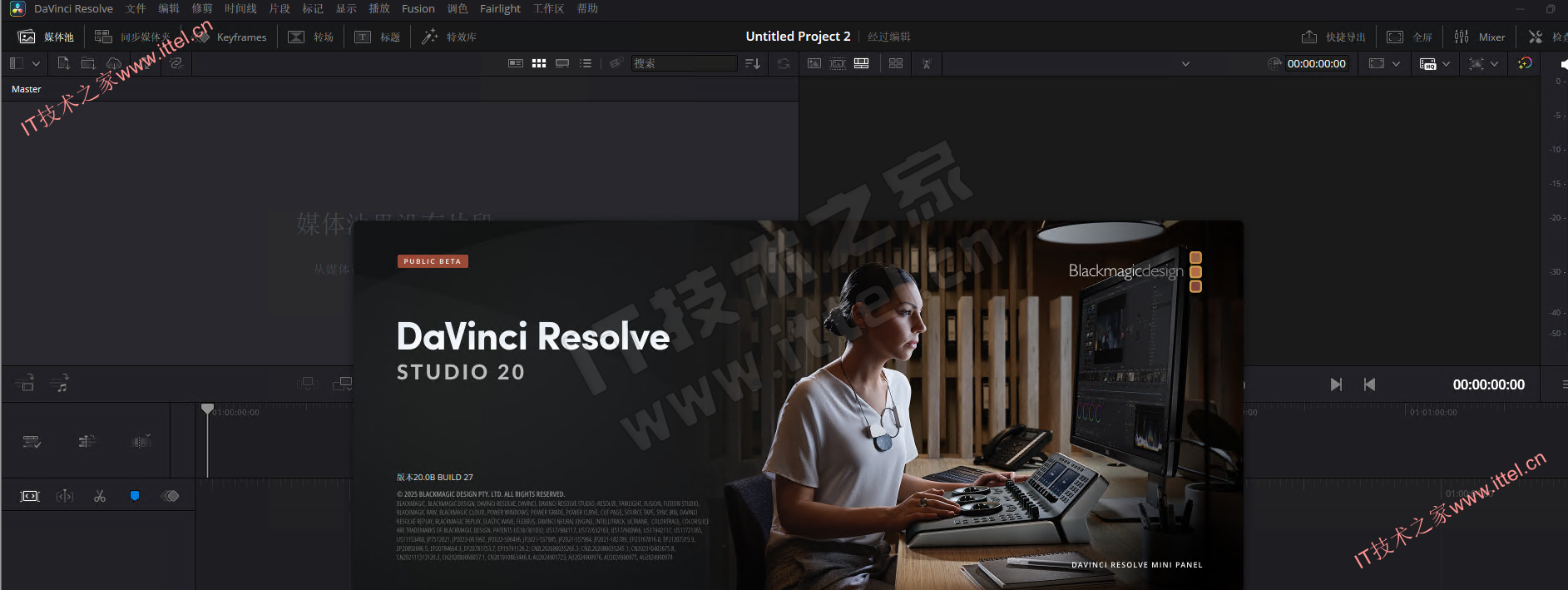Screen dimensions: 1568x590
Task: Toggle the audio Mixer panel
Action: point(1480,37)
